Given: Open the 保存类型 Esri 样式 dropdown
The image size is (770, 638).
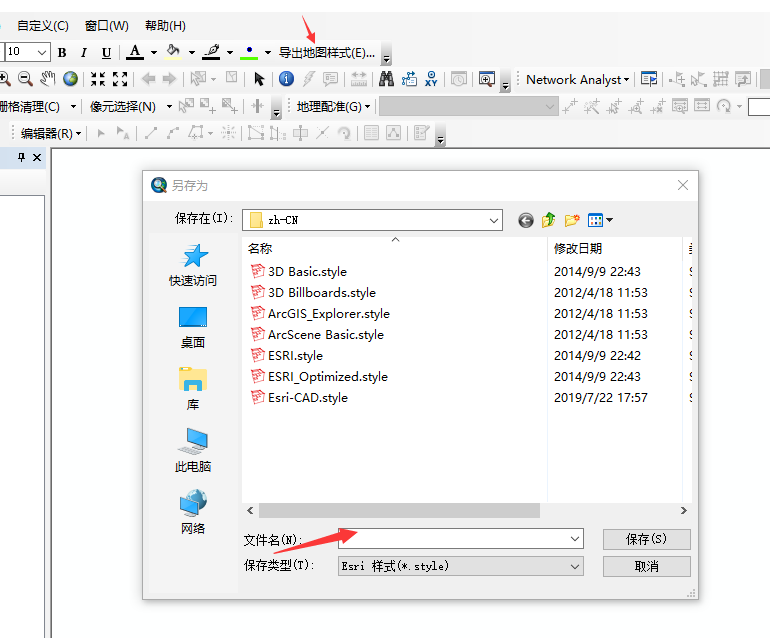Looking at the screenshot, I should click(x=461, y=566).
